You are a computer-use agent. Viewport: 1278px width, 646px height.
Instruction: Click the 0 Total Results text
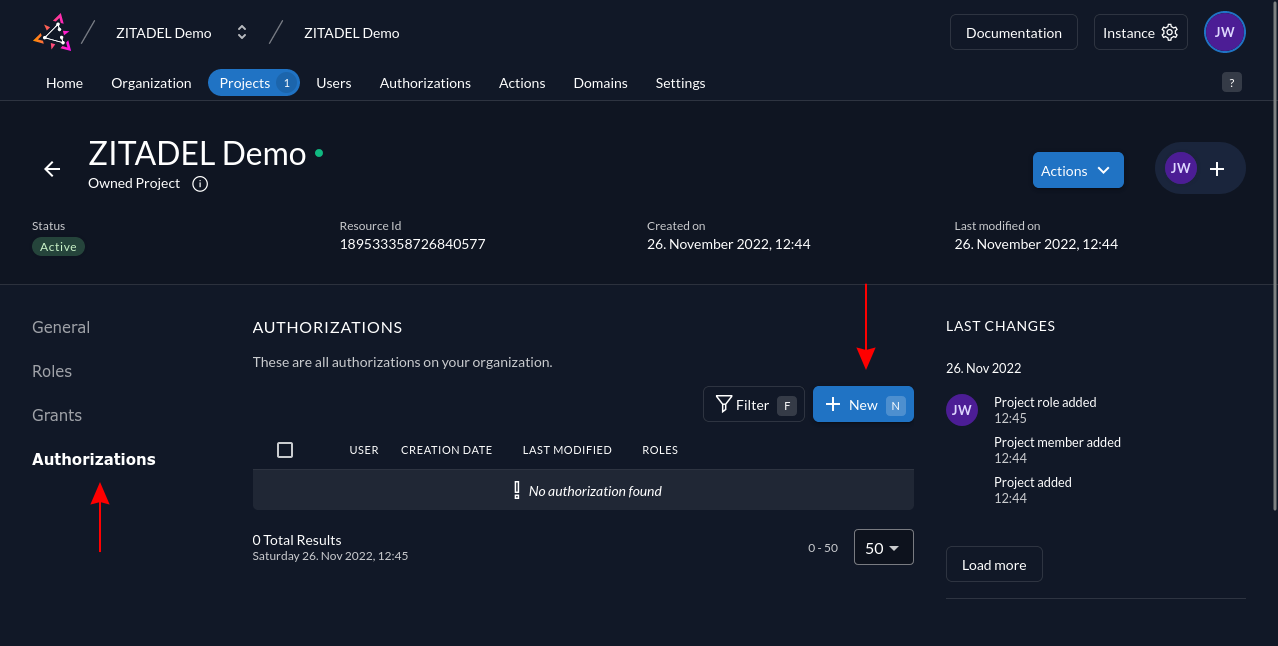(x=297, y=540)
